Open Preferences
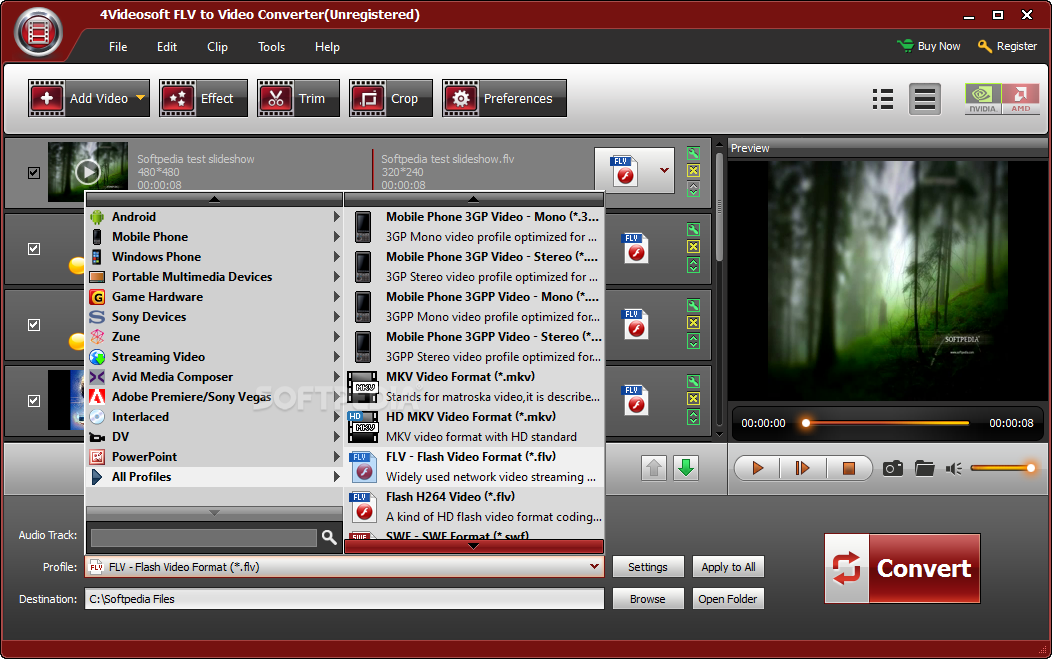The width and height of the screenshot is (1052, 659). click(504, 98)
